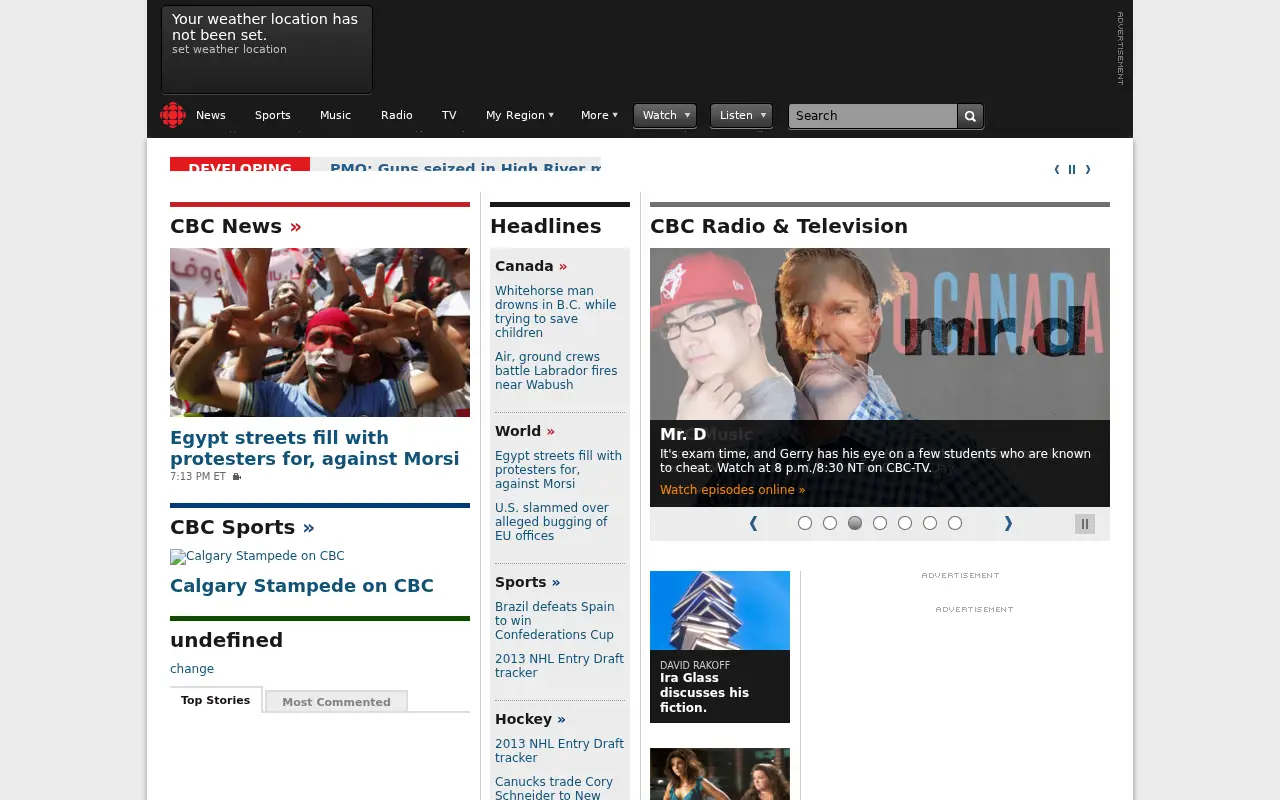Open Calgary Stampede on CBC heading

tap(302, 586)
